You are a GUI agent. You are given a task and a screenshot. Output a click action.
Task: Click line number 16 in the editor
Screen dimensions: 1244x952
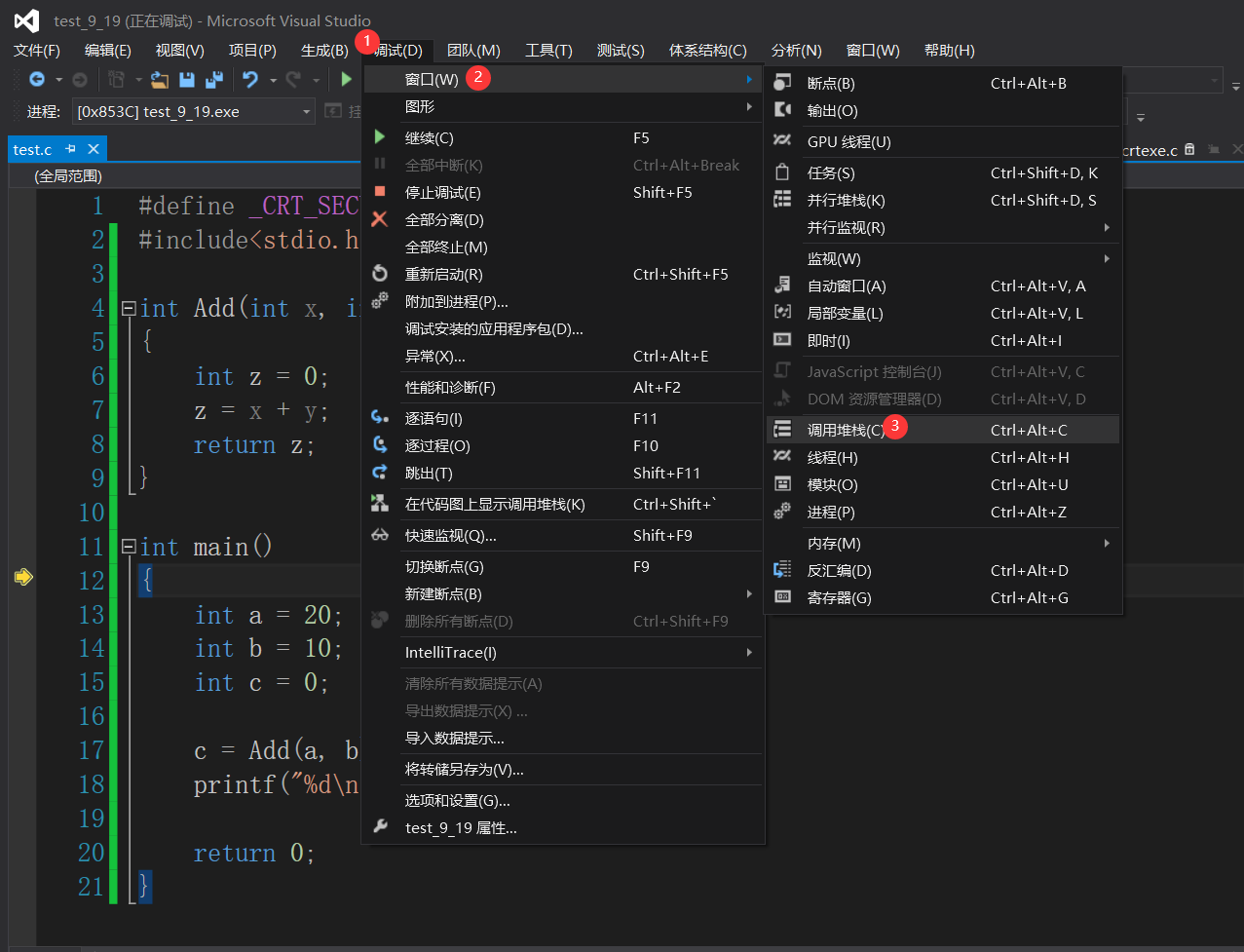92,716
